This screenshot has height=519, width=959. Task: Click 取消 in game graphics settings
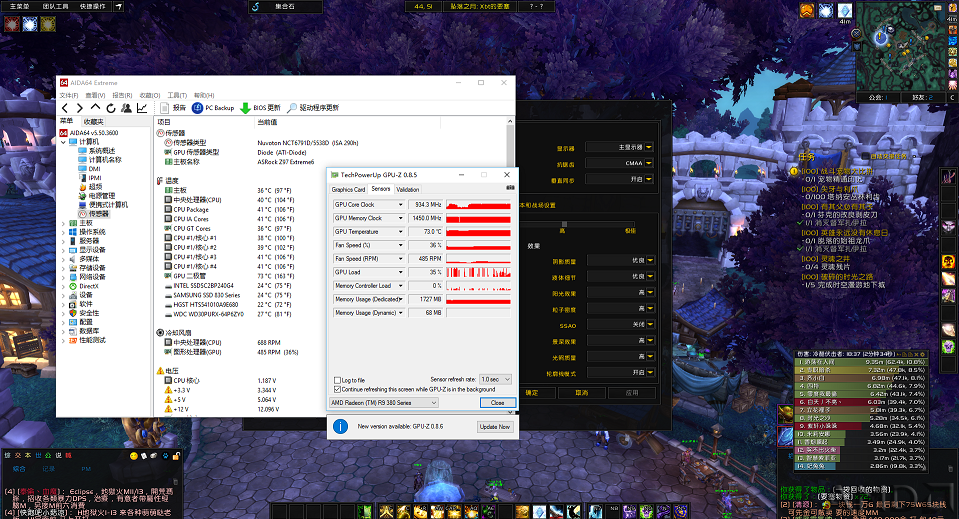pyautogui.click(x=582, y=393)
